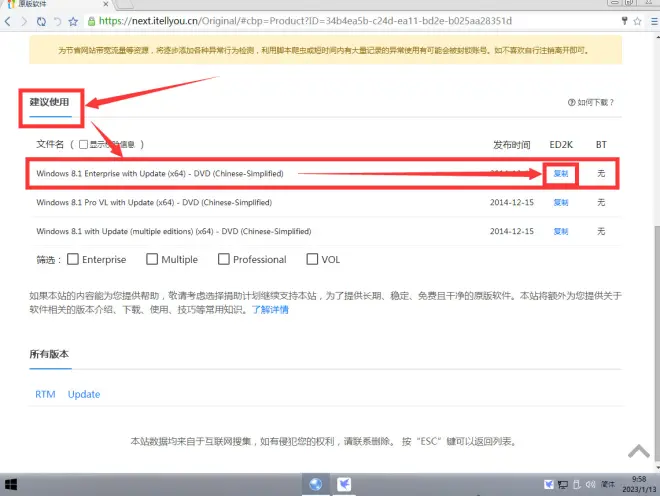Click the star icon right of address bar
This screenshot has width=660, height=496.
coord(637,21)
